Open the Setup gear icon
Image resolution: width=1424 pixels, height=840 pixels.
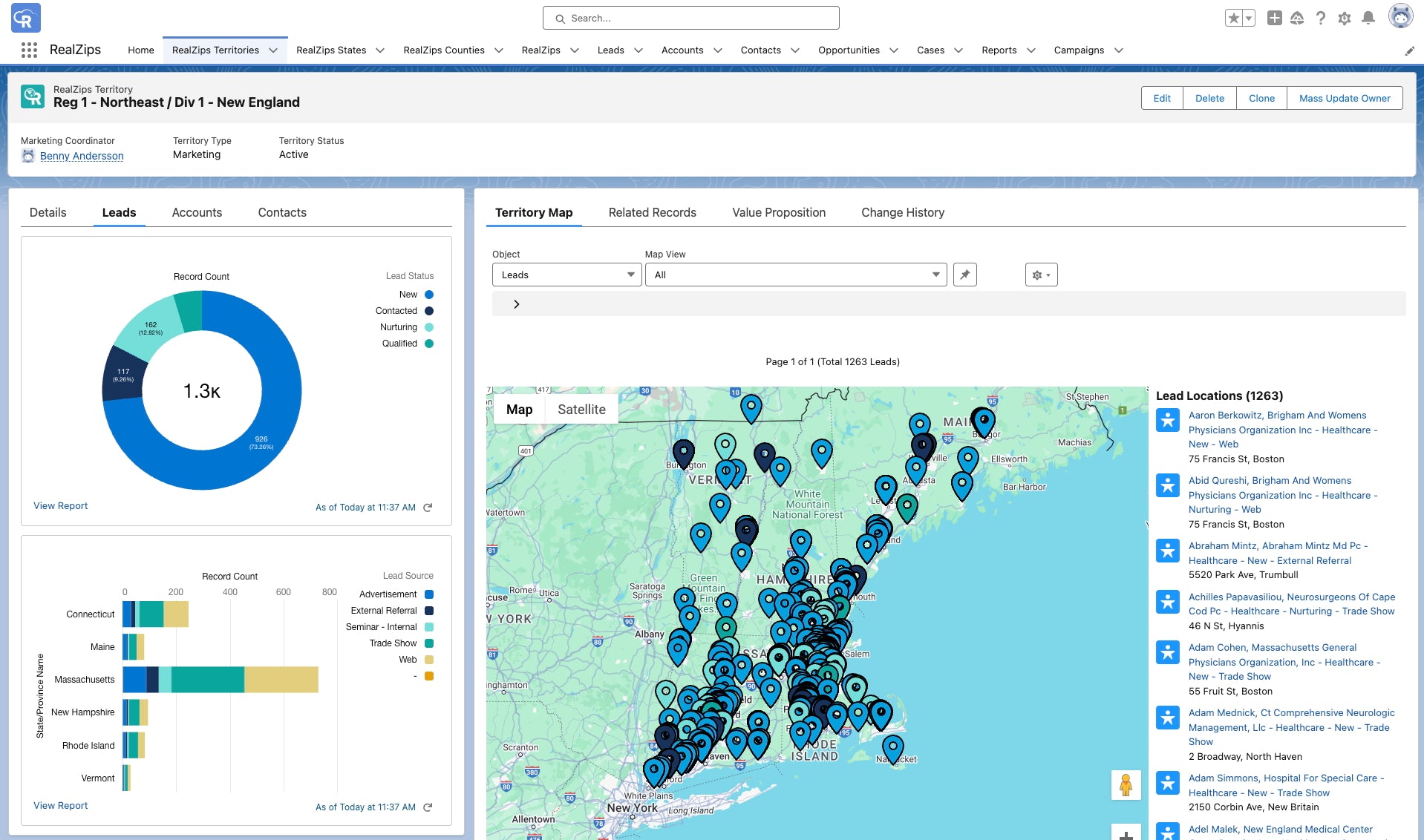(1345, 18)
